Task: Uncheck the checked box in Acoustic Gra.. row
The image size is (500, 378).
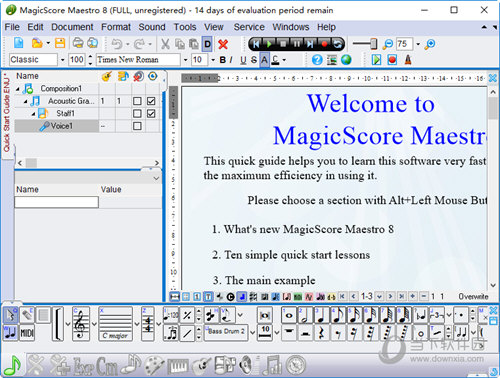Action: pyautogui.click(x=151, y=101)
